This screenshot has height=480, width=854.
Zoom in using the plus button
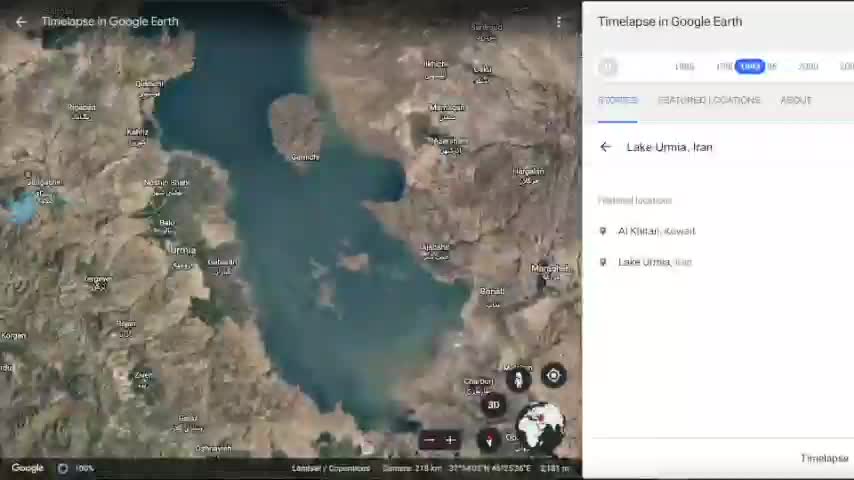[450, 440]
